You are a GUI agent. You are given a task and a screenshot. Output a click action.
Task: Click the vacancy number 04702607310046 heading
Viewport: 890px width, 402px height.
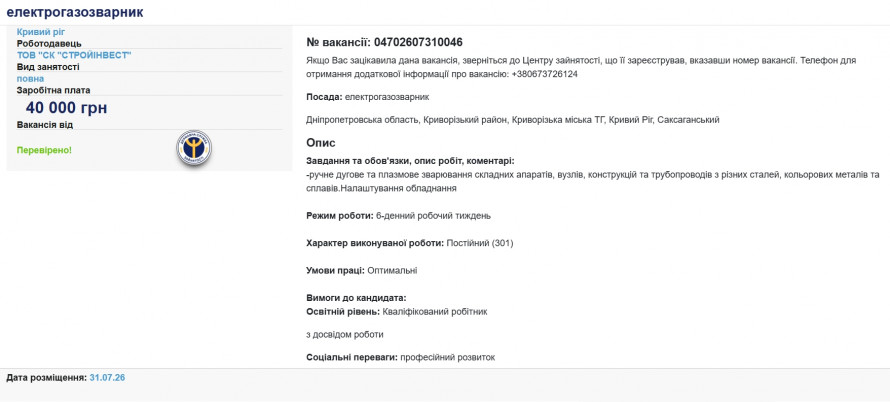click(x=384, y=42)
